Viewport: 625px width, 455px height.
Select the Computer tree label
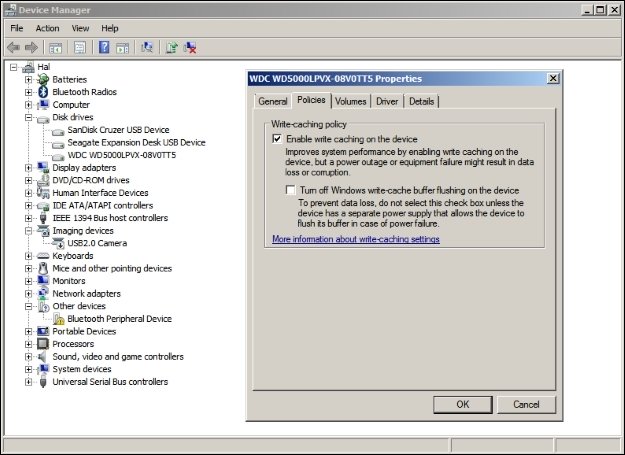71,105
